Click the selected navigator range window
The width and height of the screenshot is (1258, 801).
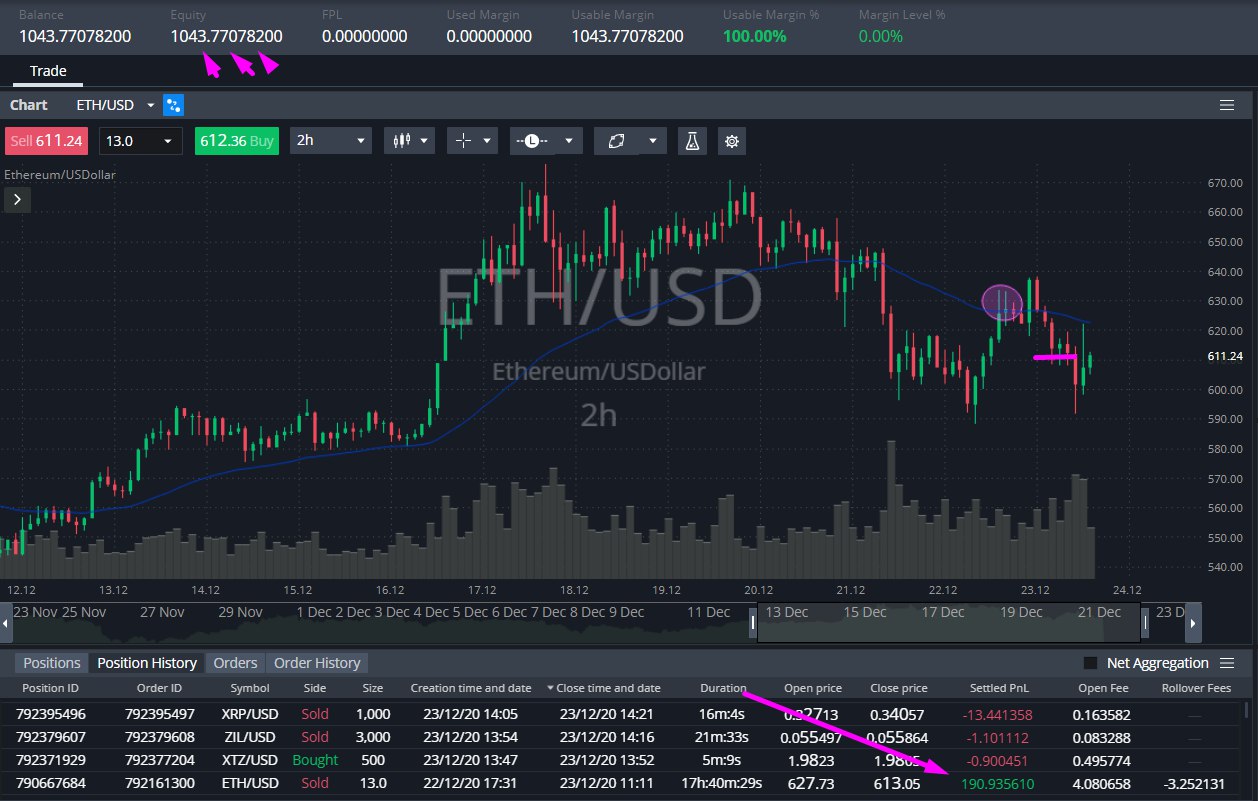(x=950, y=623)
